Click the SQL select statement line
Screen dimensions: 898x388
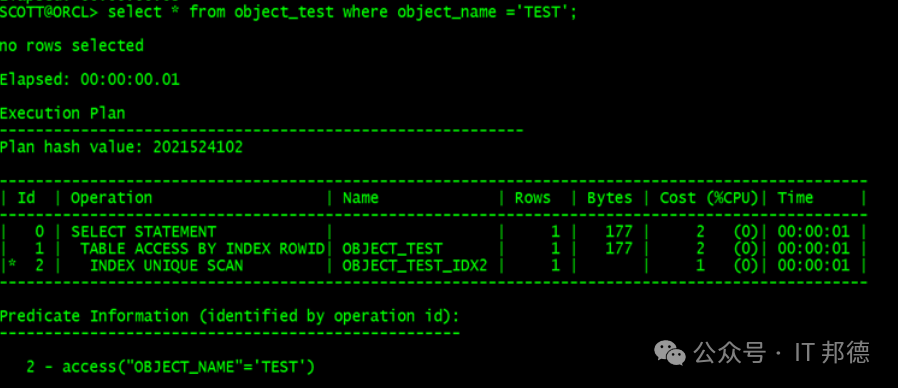click(x=288, y=12)
